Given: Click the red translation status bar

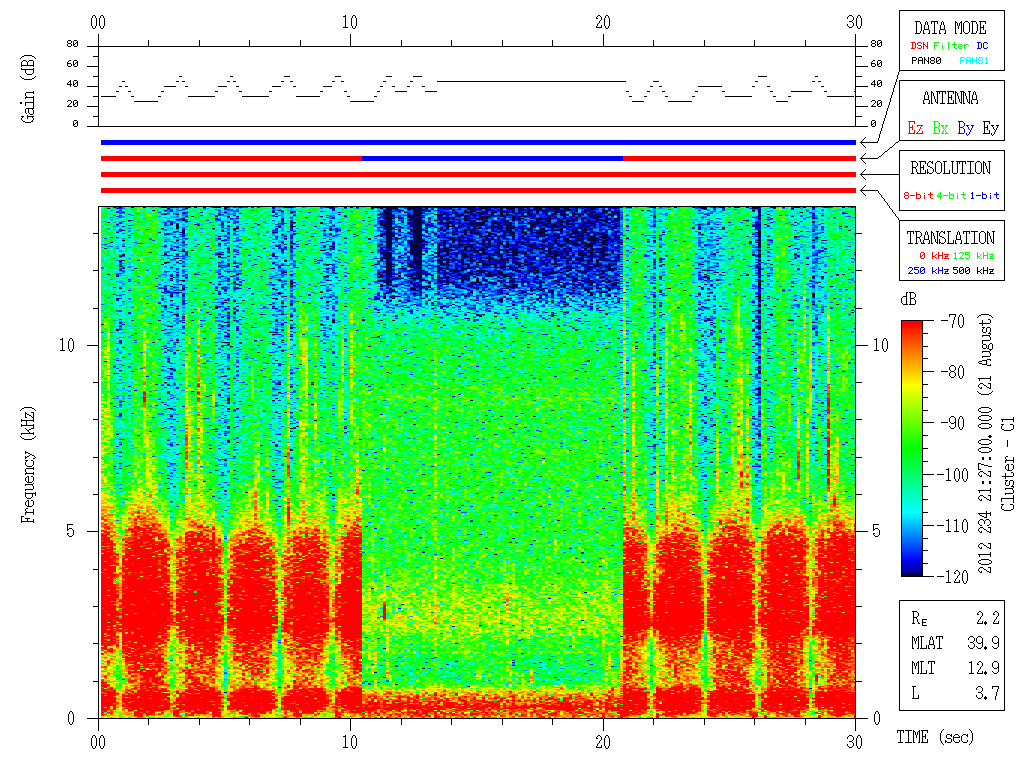Looking at the screenshot, I should [478, 191].
